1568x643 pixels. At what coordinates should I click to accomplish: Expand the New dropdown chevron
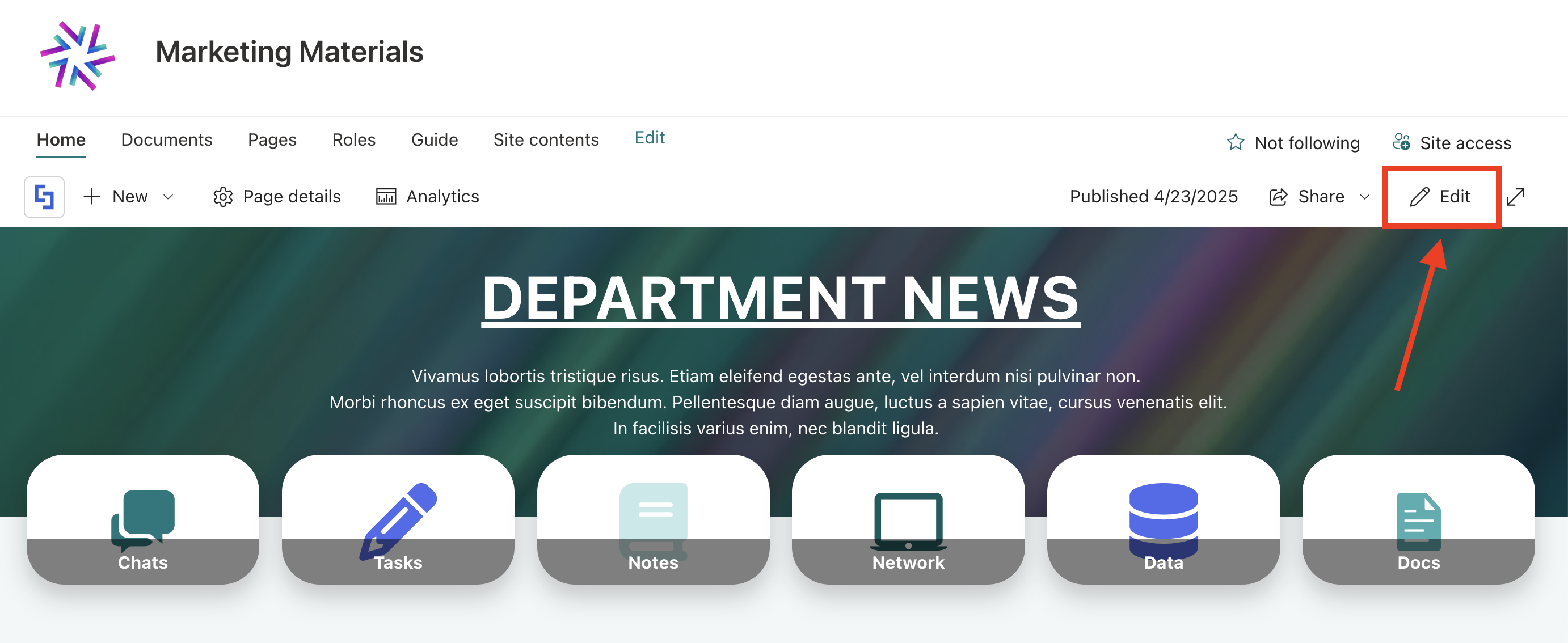(x=168, y=197)
